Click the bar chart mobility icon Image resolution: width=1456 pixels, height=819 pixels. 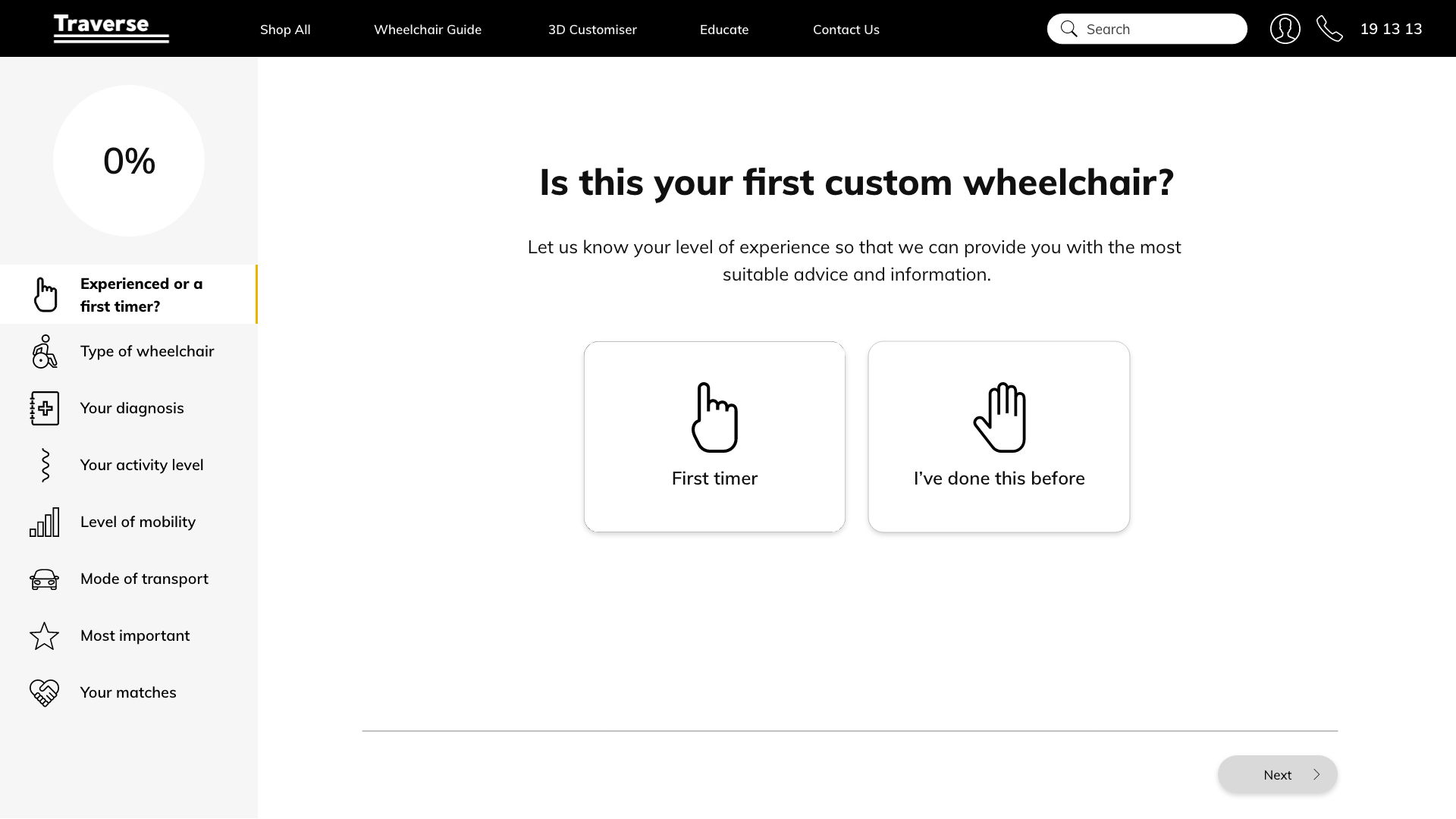pyautogui.click(x=44, y=522)
